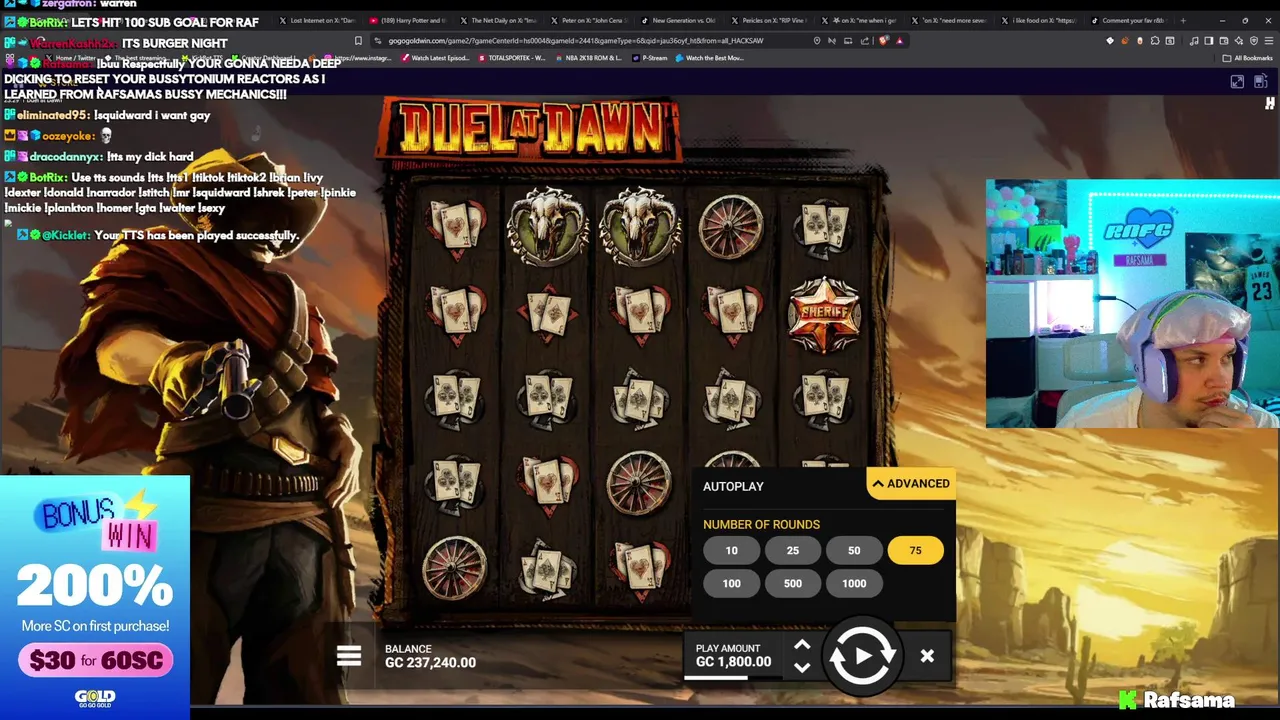Viewport: 1280px width, 720px height.
Task: Open the instagram bookmark in bookmarks bar
Action: point(360,58)
